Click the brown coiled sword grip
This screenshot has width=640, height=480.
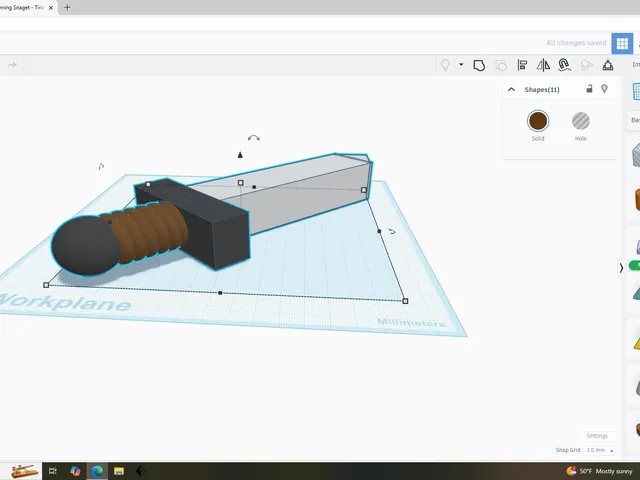pos(149,231)
